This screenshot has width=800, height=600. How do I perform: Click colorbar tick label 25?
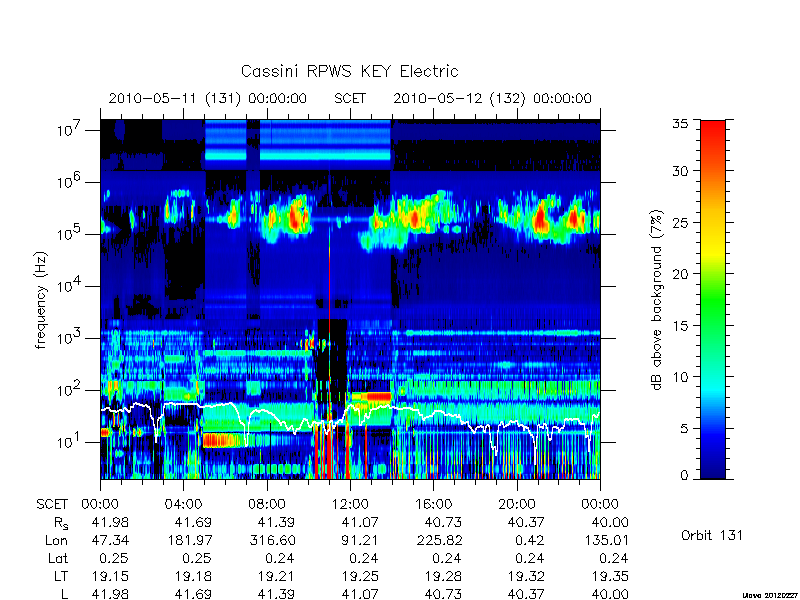[x=679, y=223]
